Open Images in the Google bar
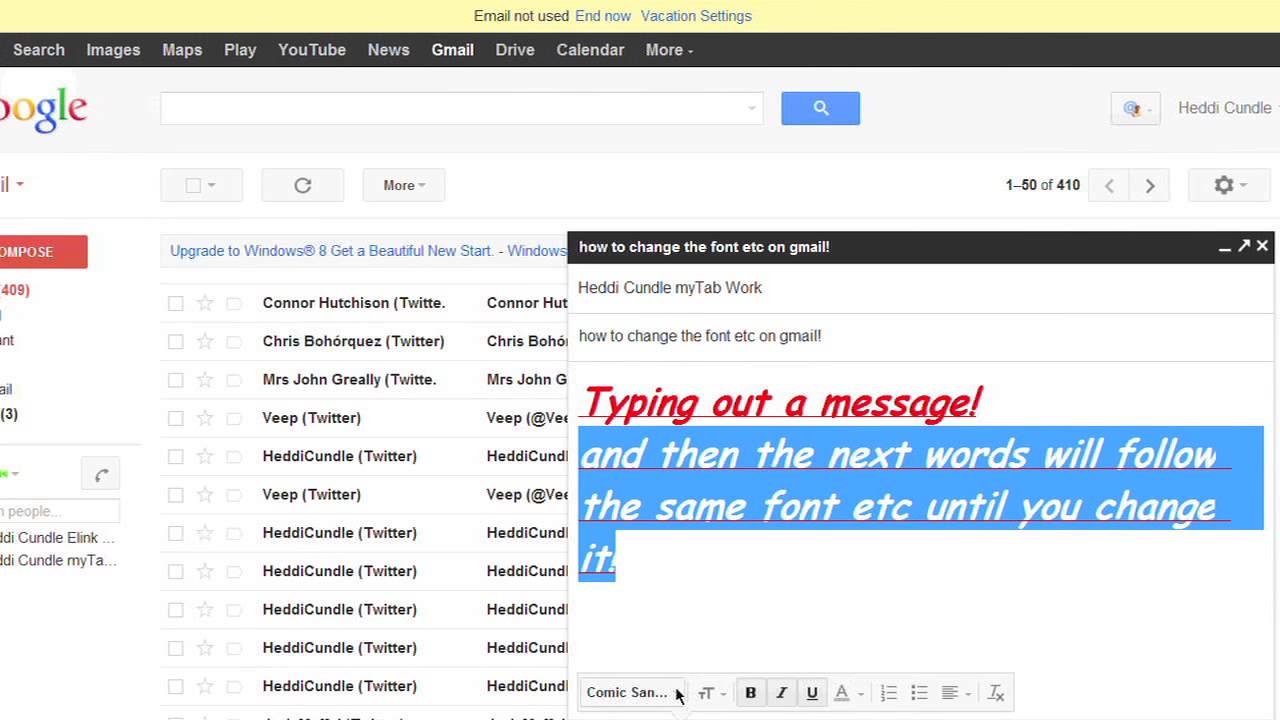Viewport: 1280px width, 720px height. tap(113, 50)
